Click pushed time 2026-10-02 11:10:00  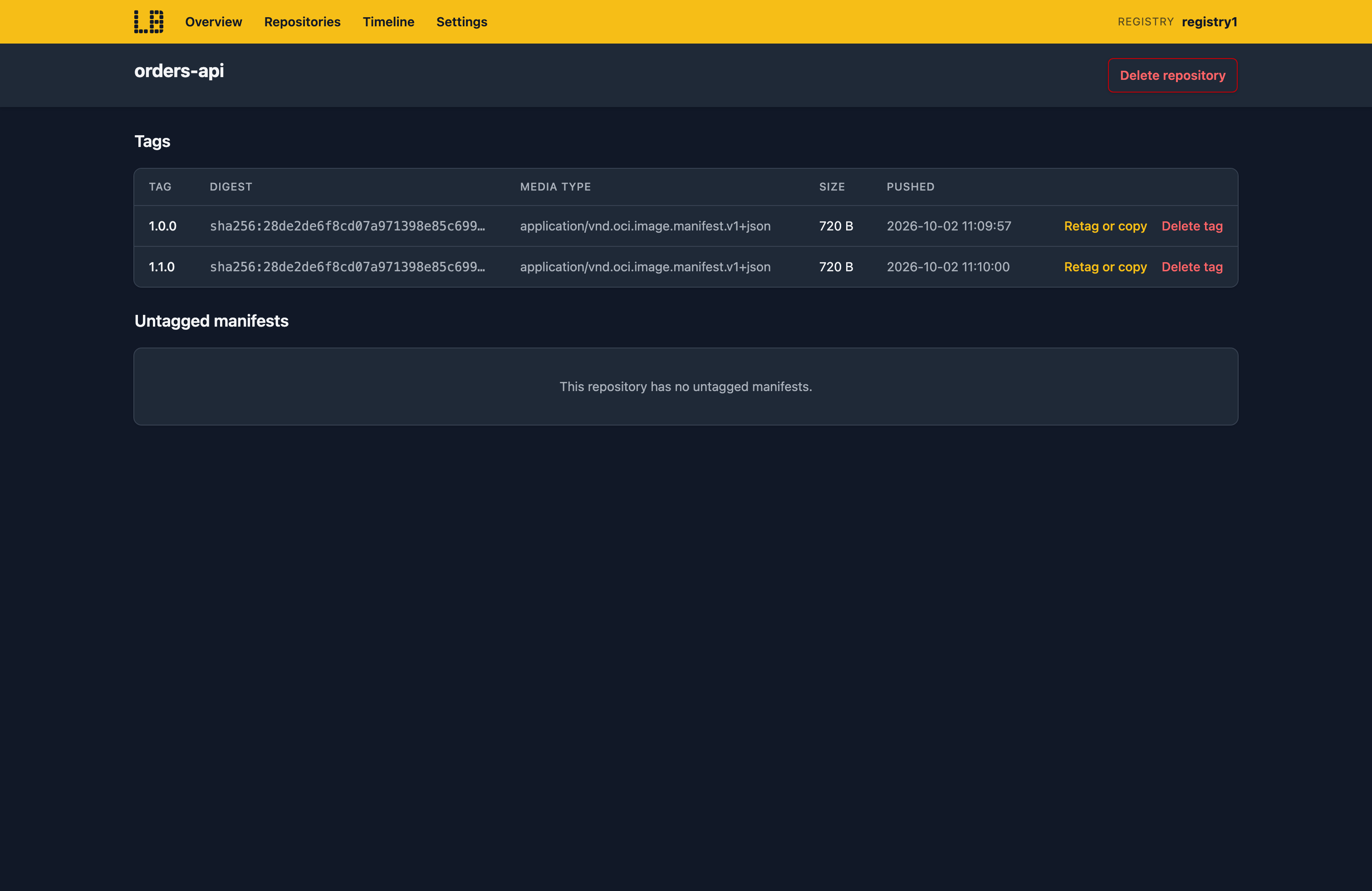[948, 267]
